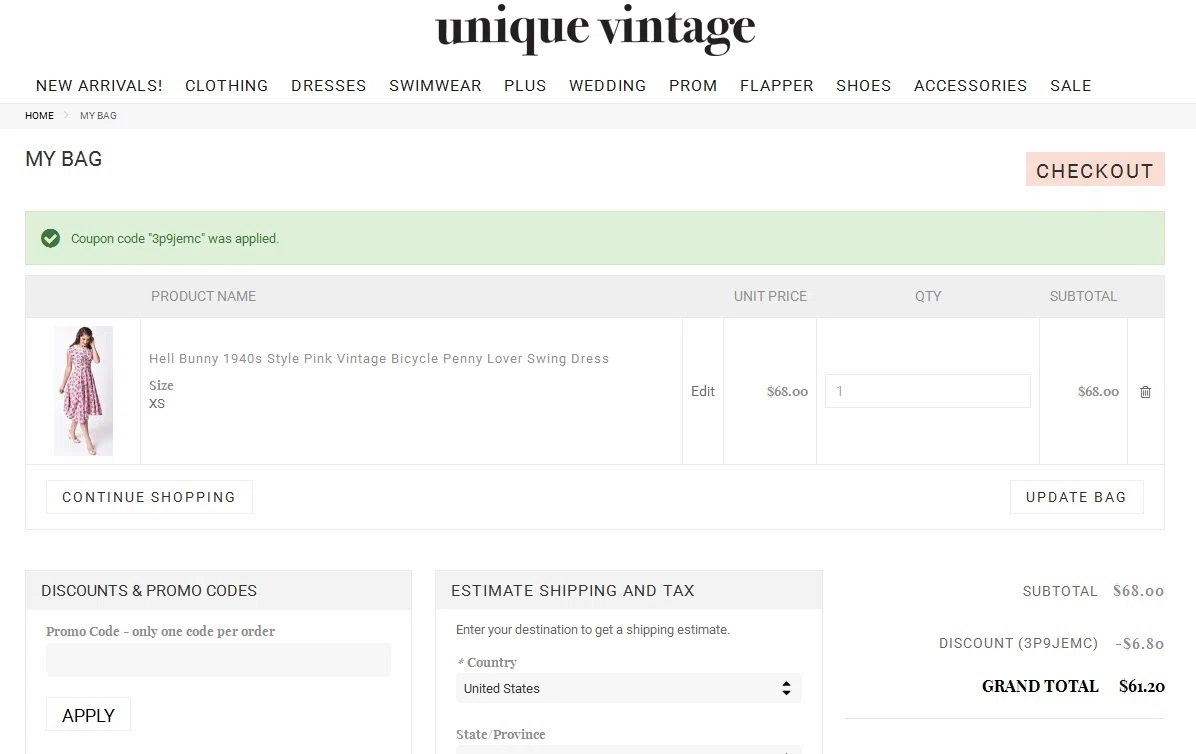The height and width of the screenshot is (754, 1196).
Task: Focus the quantity input field
Action: pyautogui.click(x=928, y=391)
